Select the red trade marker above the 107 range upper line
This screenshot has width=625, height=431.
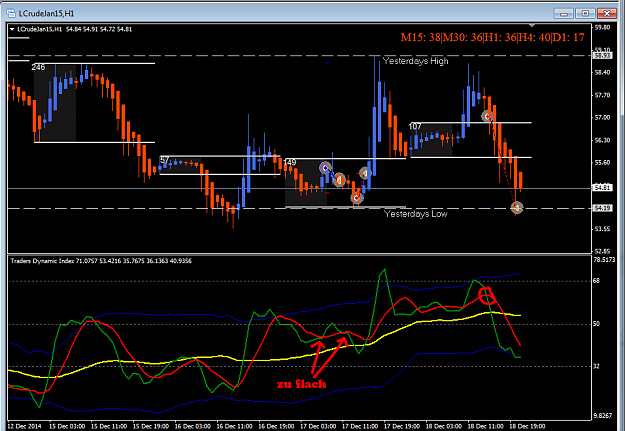(x=487, y=116)
